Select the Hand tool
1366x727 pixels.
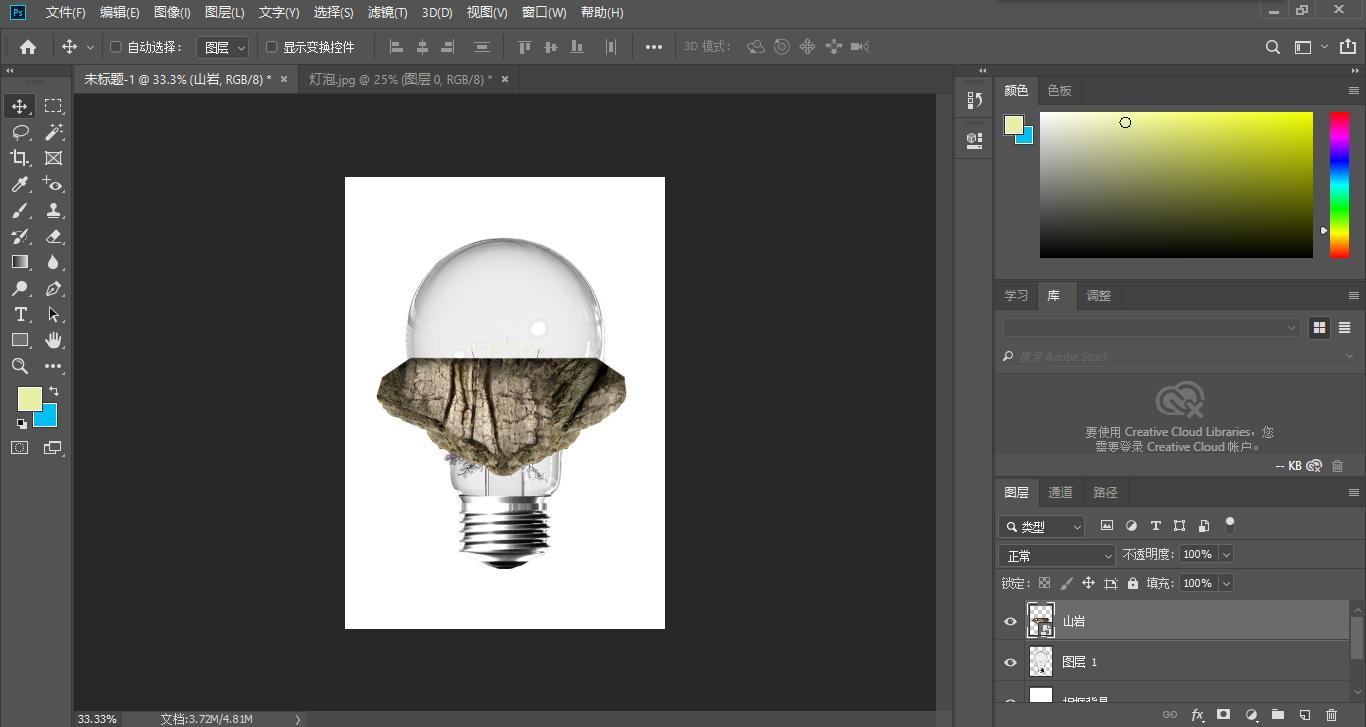point(54,341)
